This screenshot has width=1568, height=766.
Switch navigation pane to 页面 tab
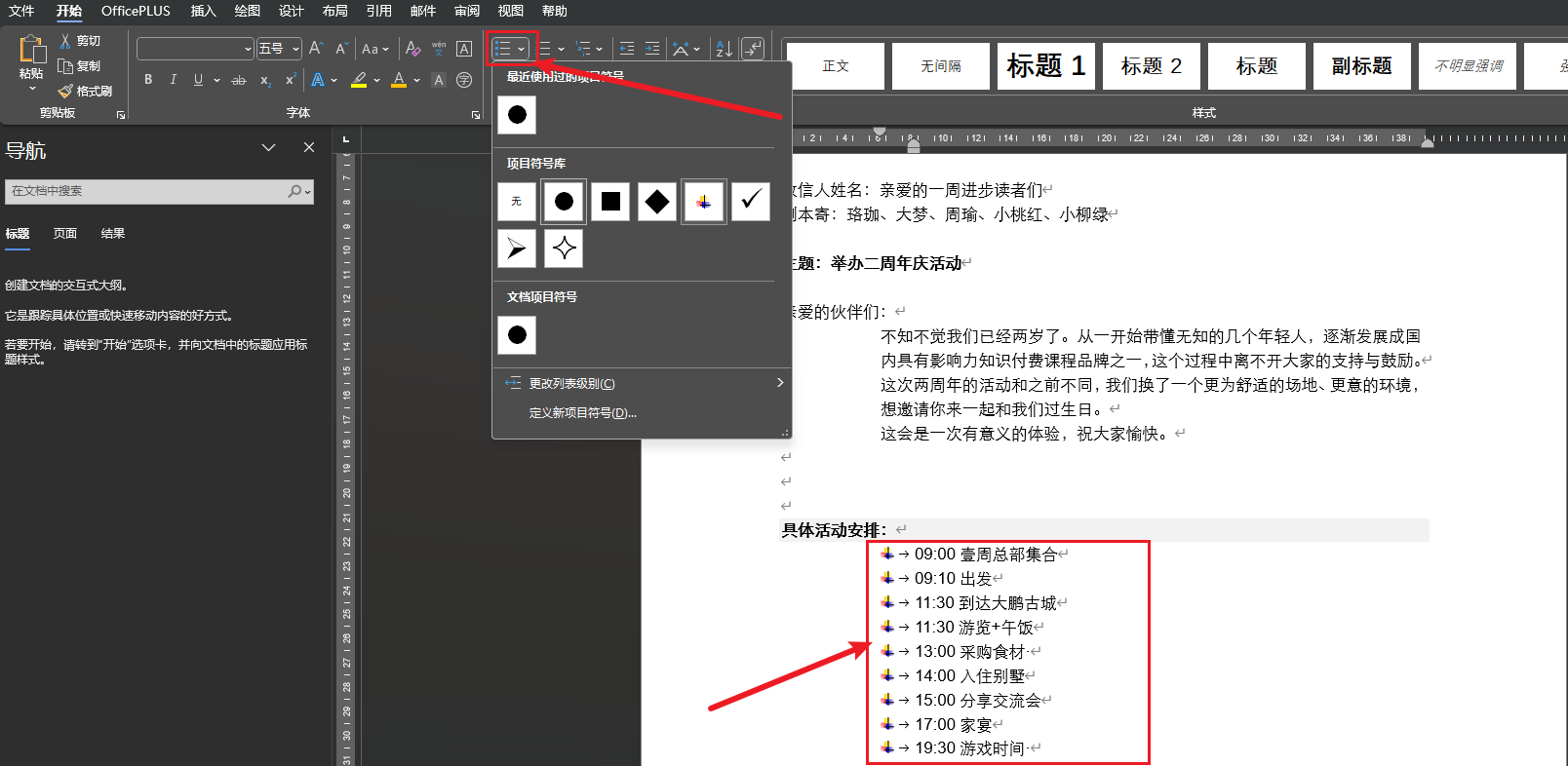point(65,234)
